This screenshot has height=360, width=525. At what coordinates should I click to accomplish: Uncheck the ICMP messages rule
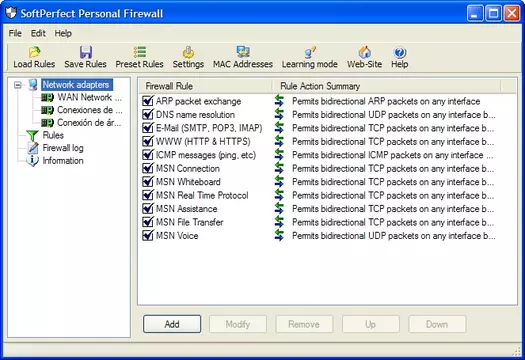[x=148, y=155]
